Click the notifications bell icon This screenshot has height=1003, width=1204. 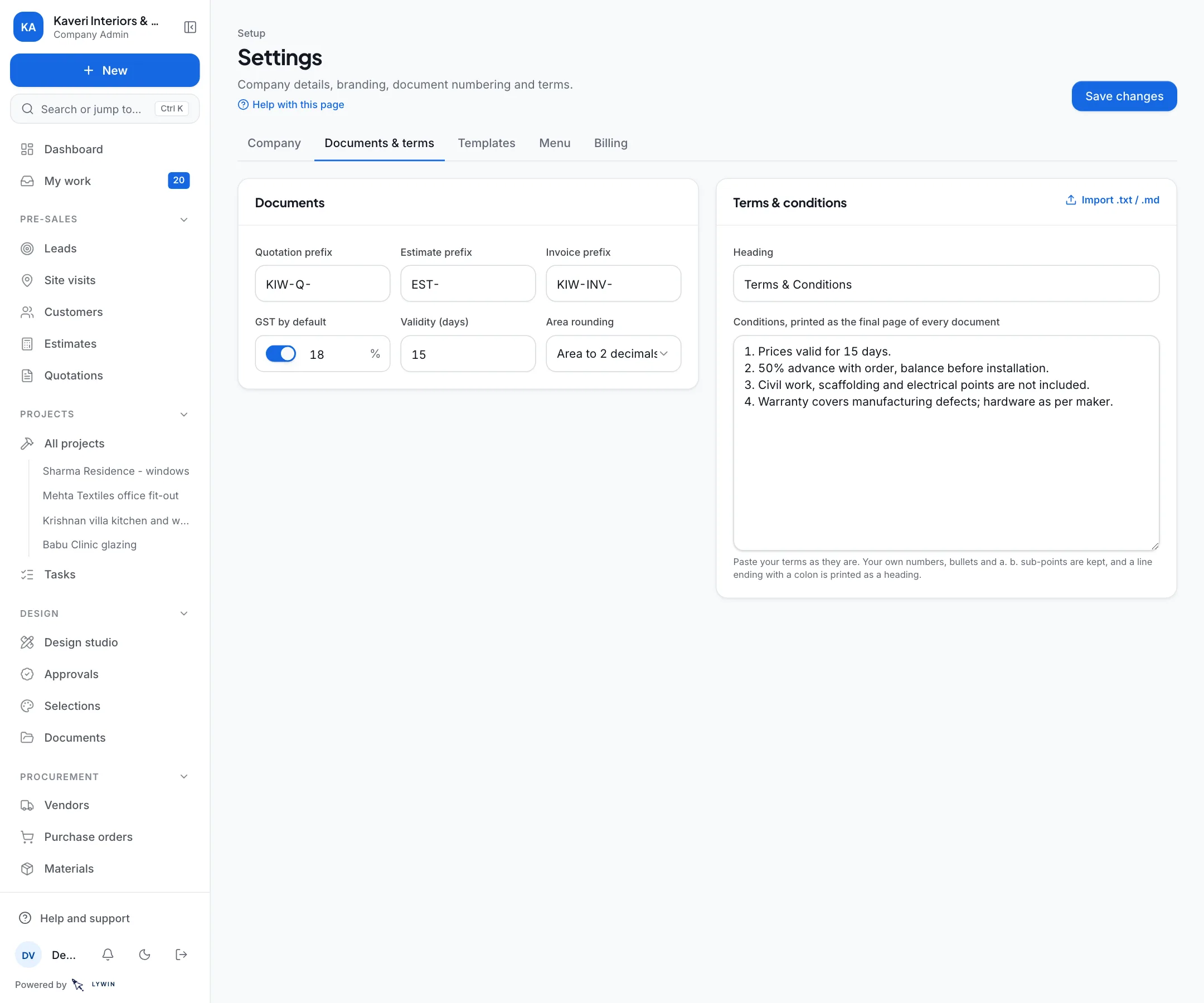[108, 955]
